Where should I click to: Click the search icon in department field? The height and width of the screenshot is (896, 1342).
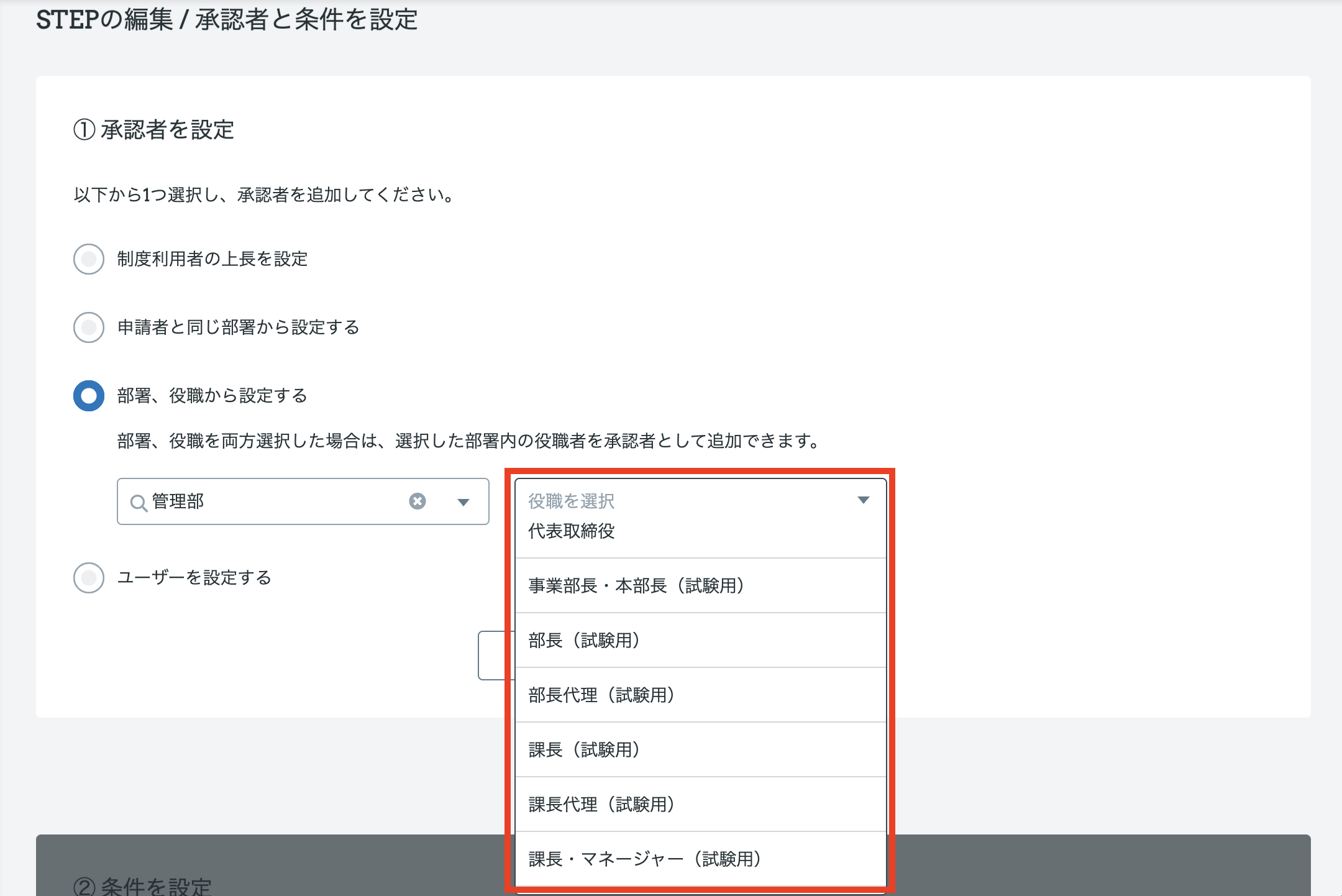pos(138,503)
